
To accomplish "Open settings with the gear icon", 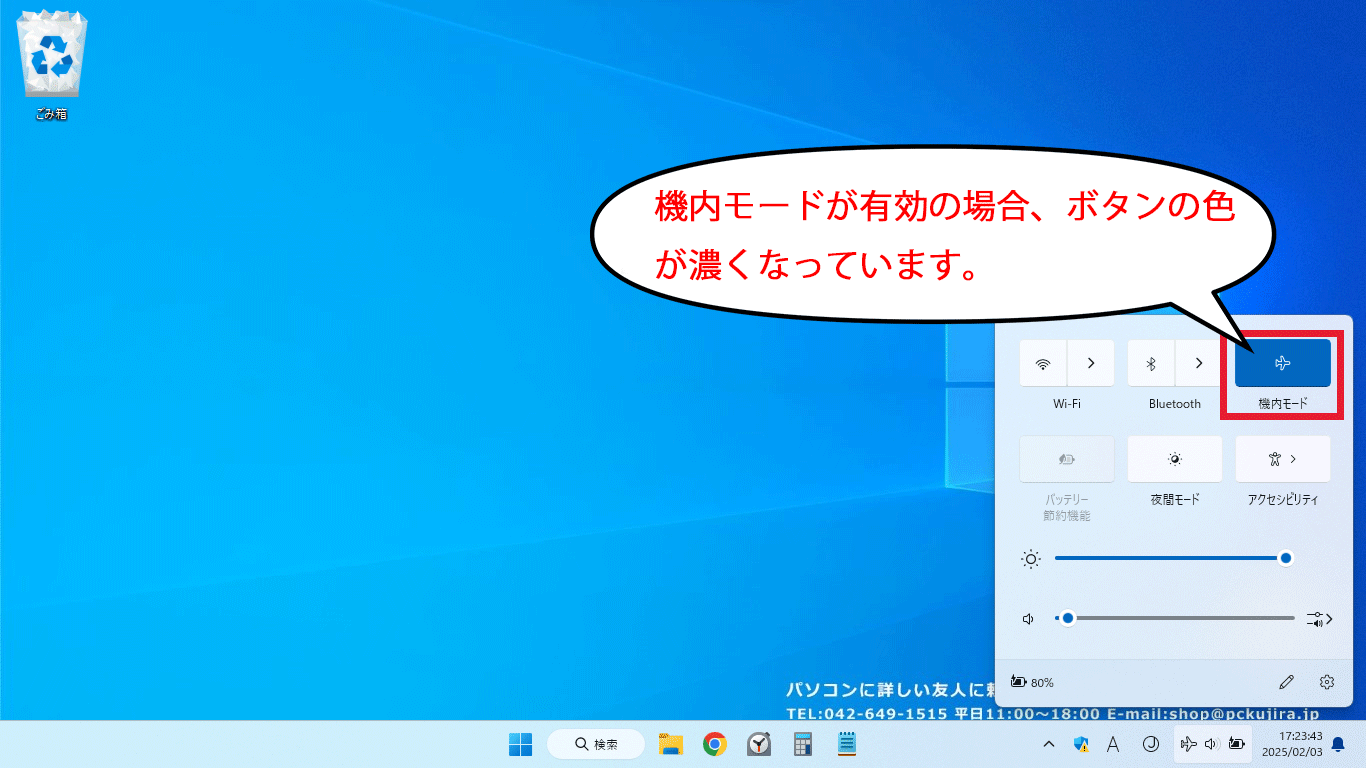I will [x=1327, y=682].
